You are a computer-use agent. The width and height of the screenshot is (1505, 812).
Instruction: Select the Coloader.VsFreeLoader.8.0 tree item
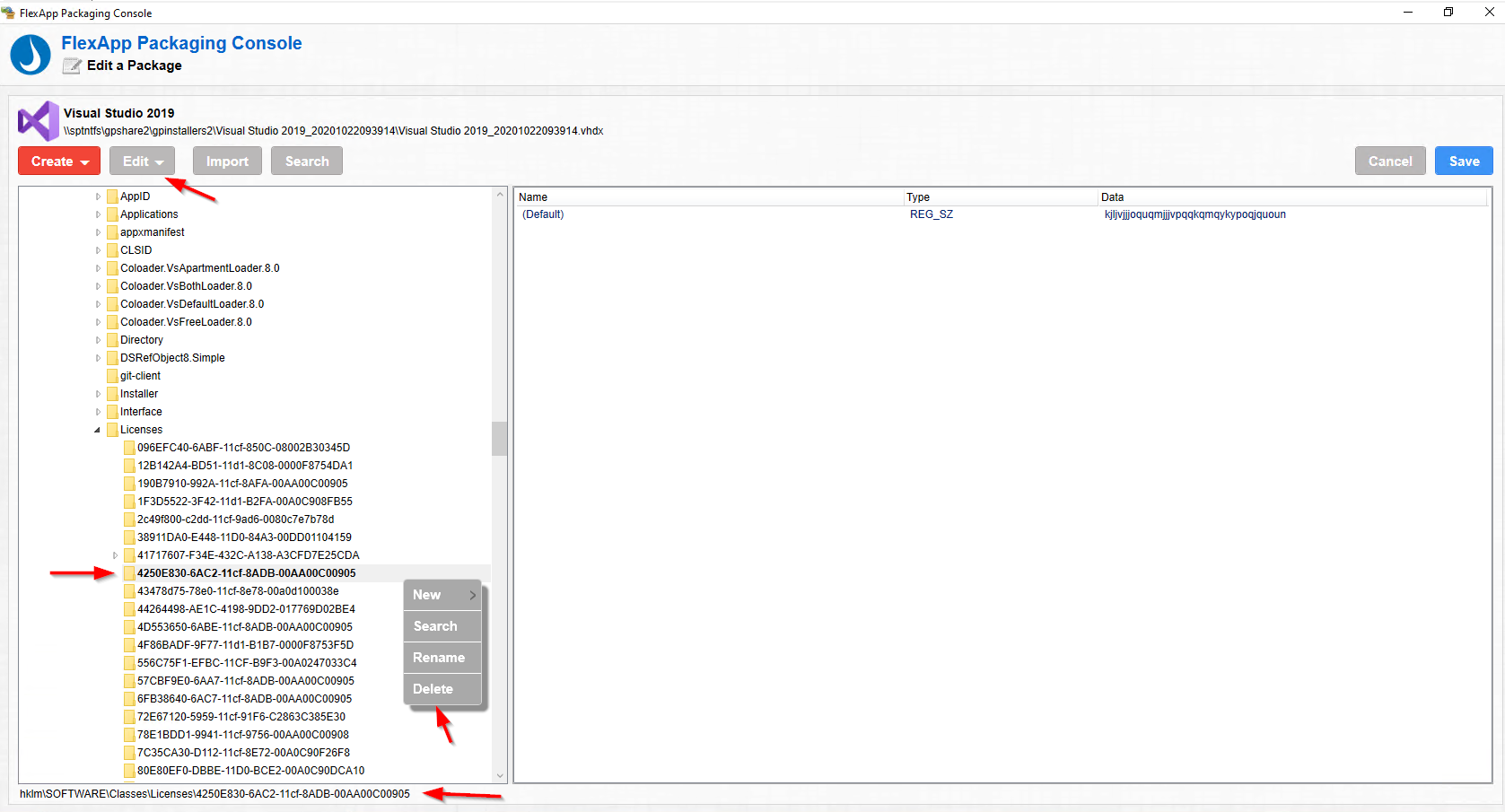(x=186, y=322)
